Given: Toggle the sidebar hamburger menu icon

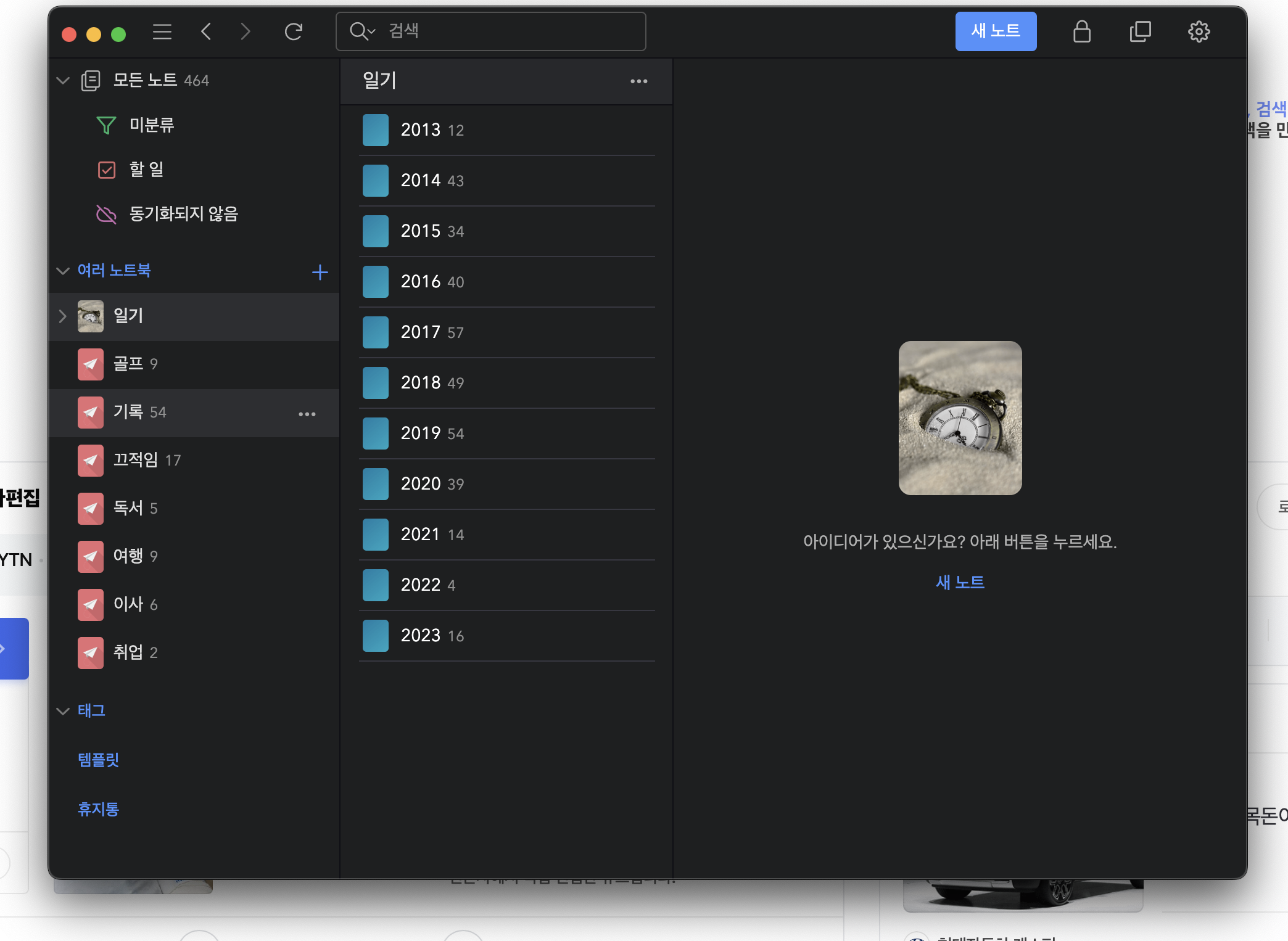Looking at the screenshot, I should click(x=162, y=31).
